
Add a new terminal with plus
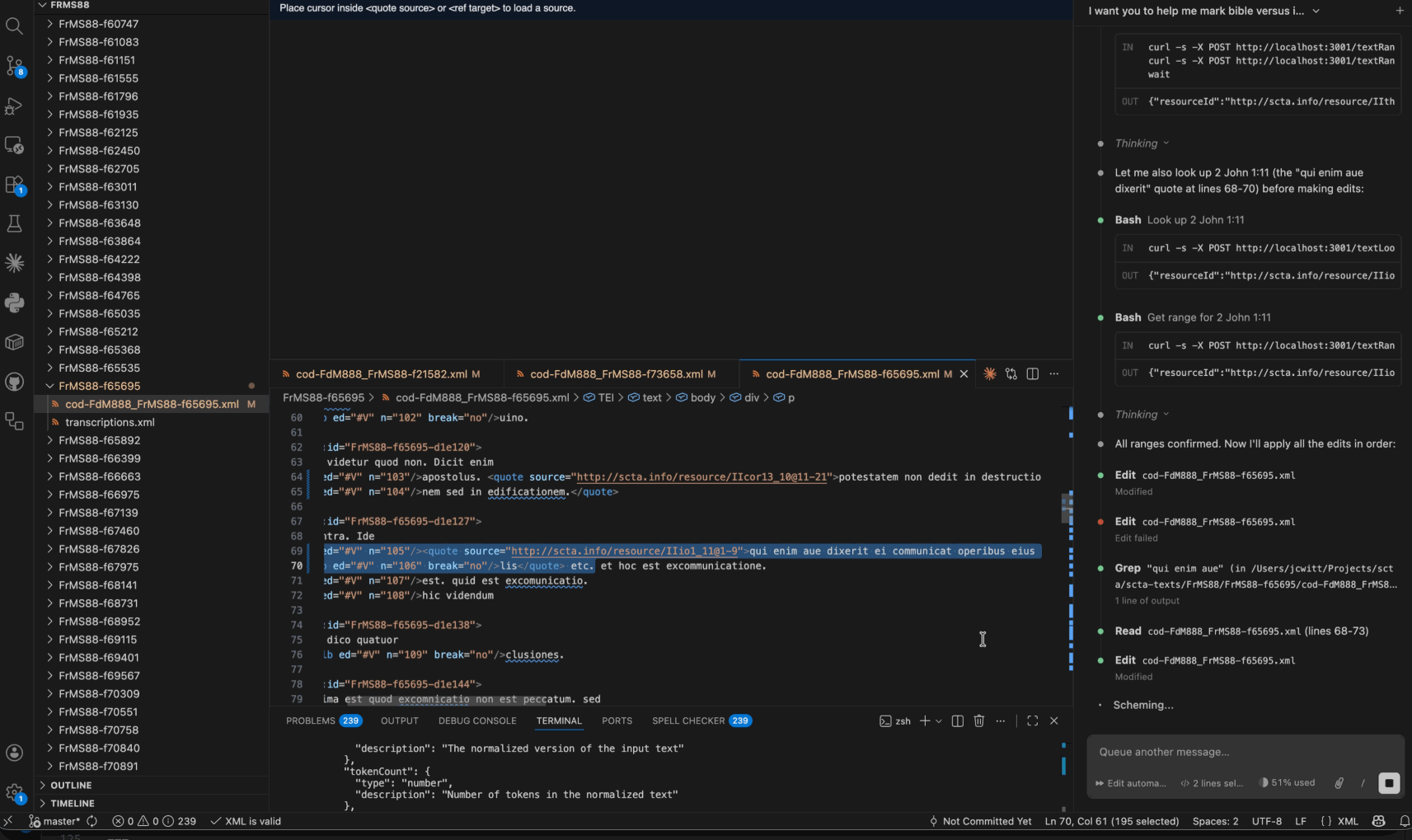pyautogui.click(x=925, y=721)
